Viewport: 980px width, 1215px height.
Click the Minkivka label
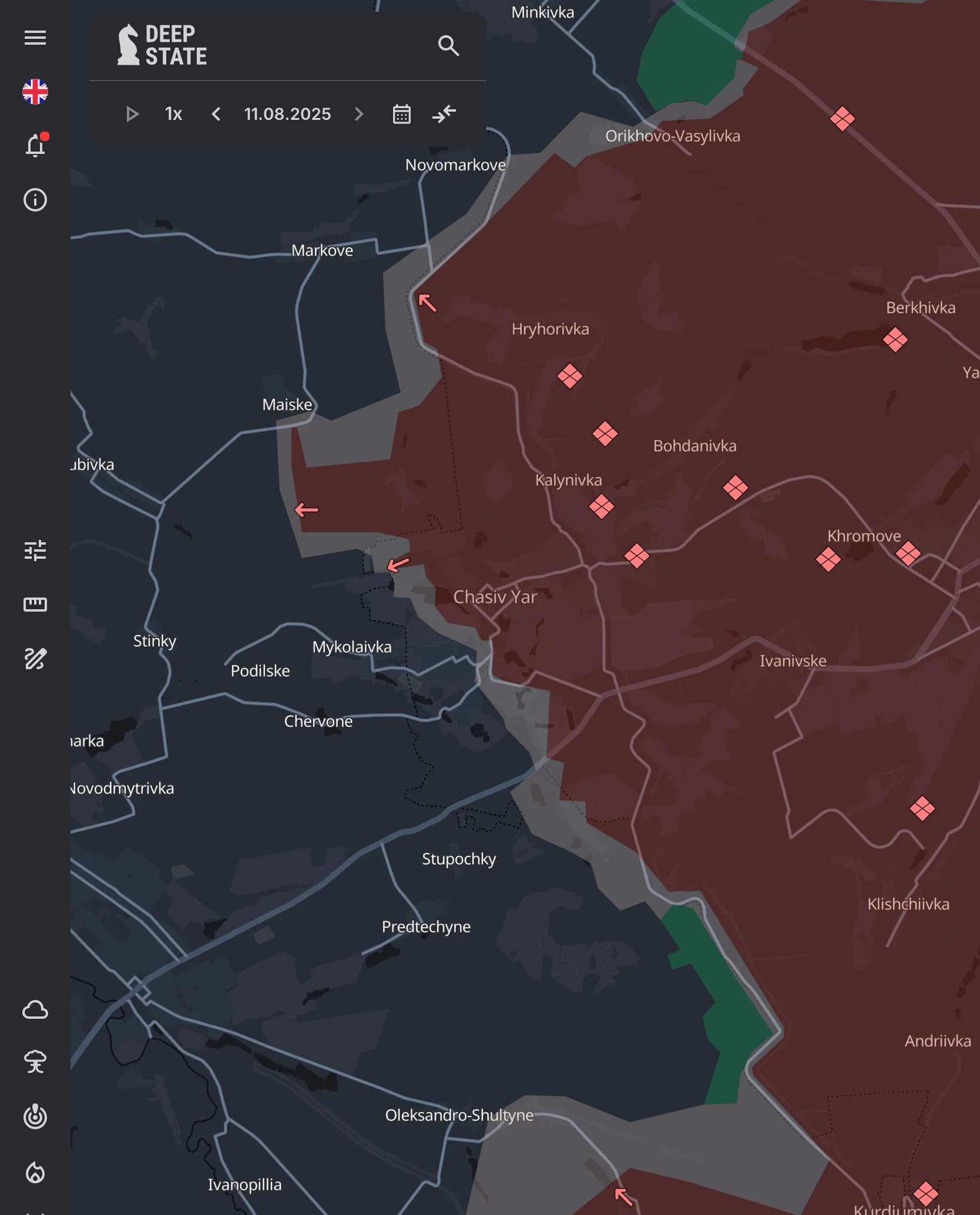coord(542,12)
